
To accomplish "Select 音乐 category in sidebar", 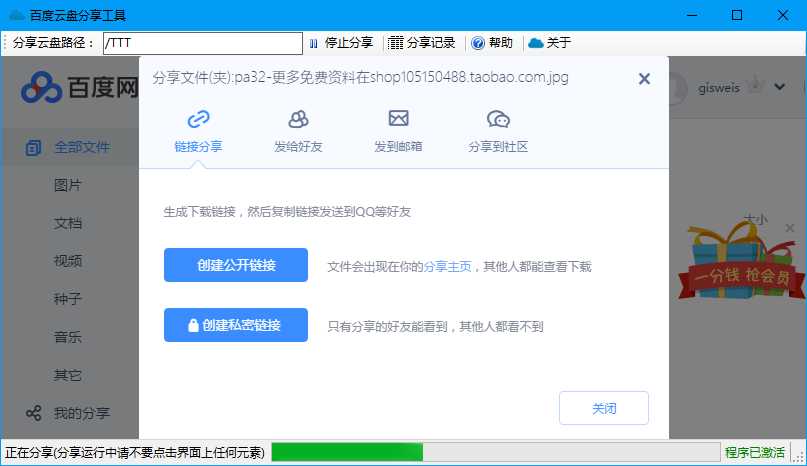I will coord(68,337).
